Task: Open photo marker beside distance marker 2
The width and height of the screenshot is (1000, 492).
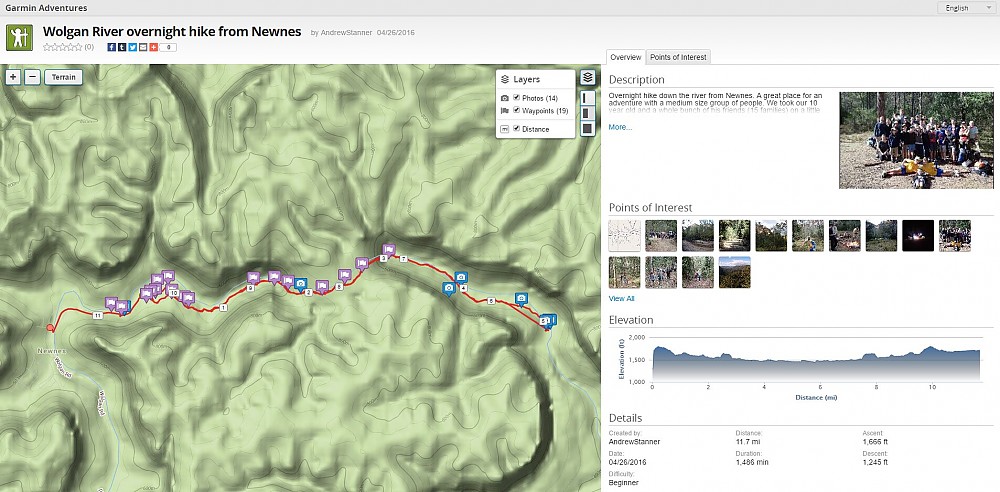Action: [x=301, y=284]
